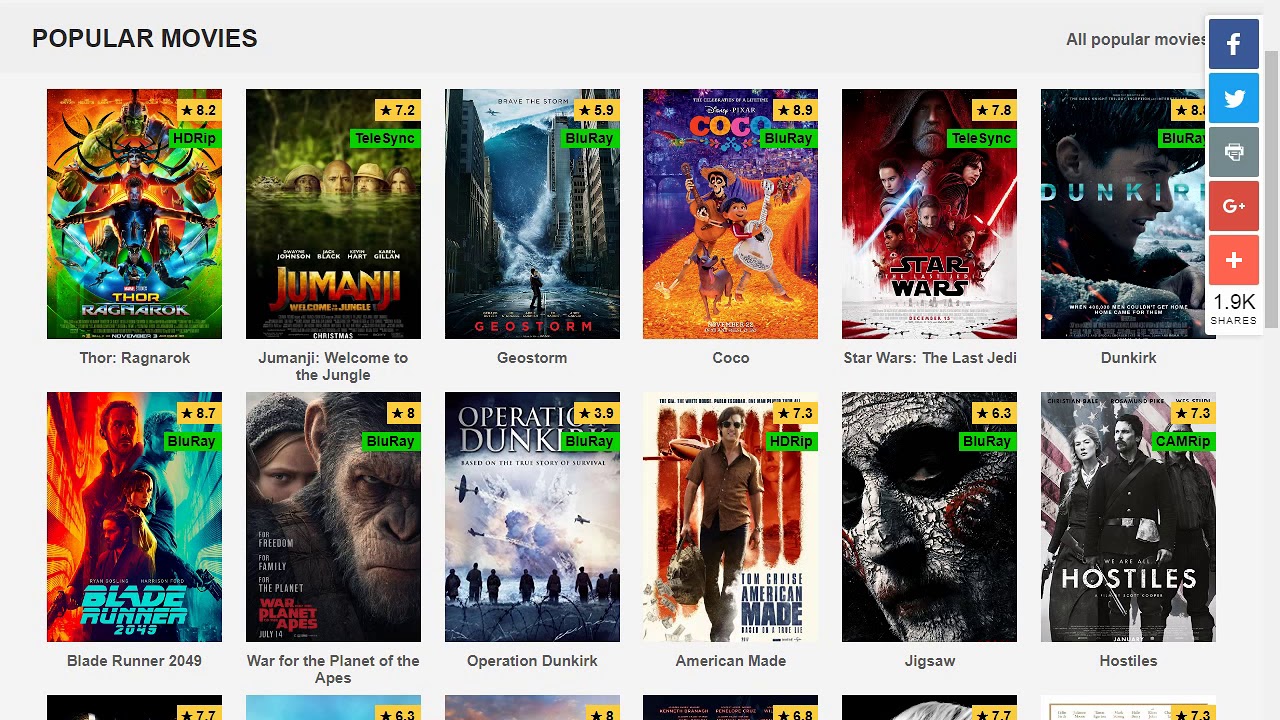Click the BluRay label on Coco
Viewport: 1280px width, 720px height.
click(788, 138)
